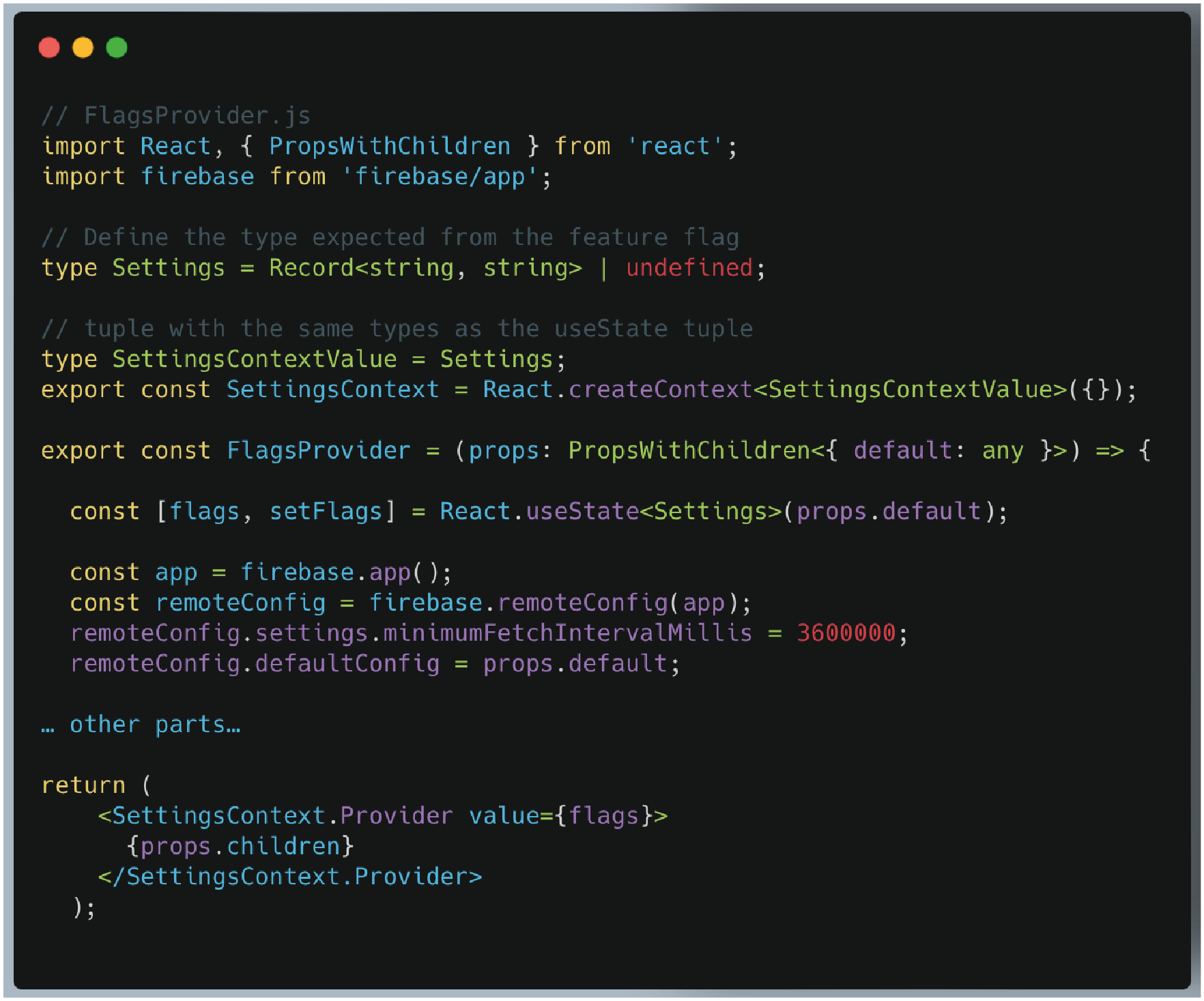Click the 'return' keyword

click(x=83, y=785)
